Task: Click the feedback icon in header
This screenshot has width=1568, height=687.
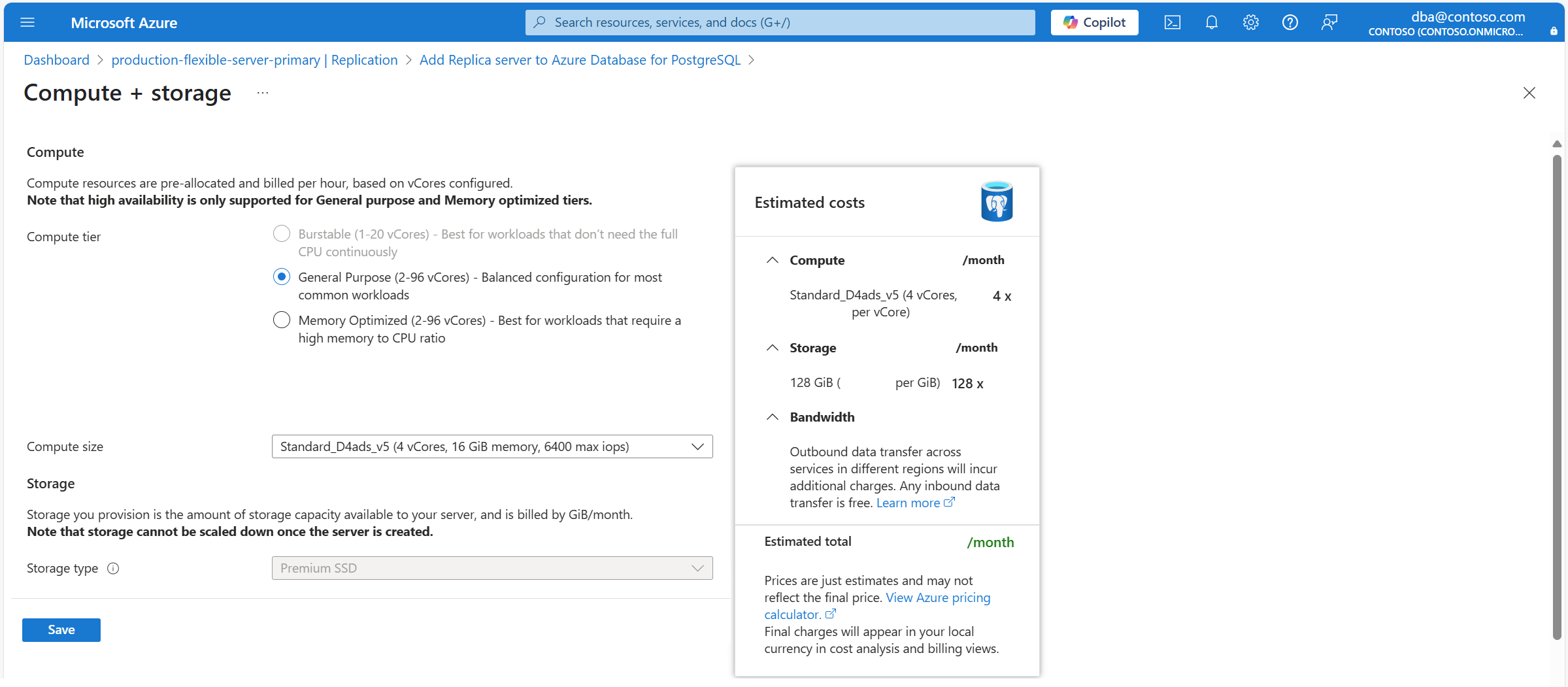Action: (x=1329, y=23)
